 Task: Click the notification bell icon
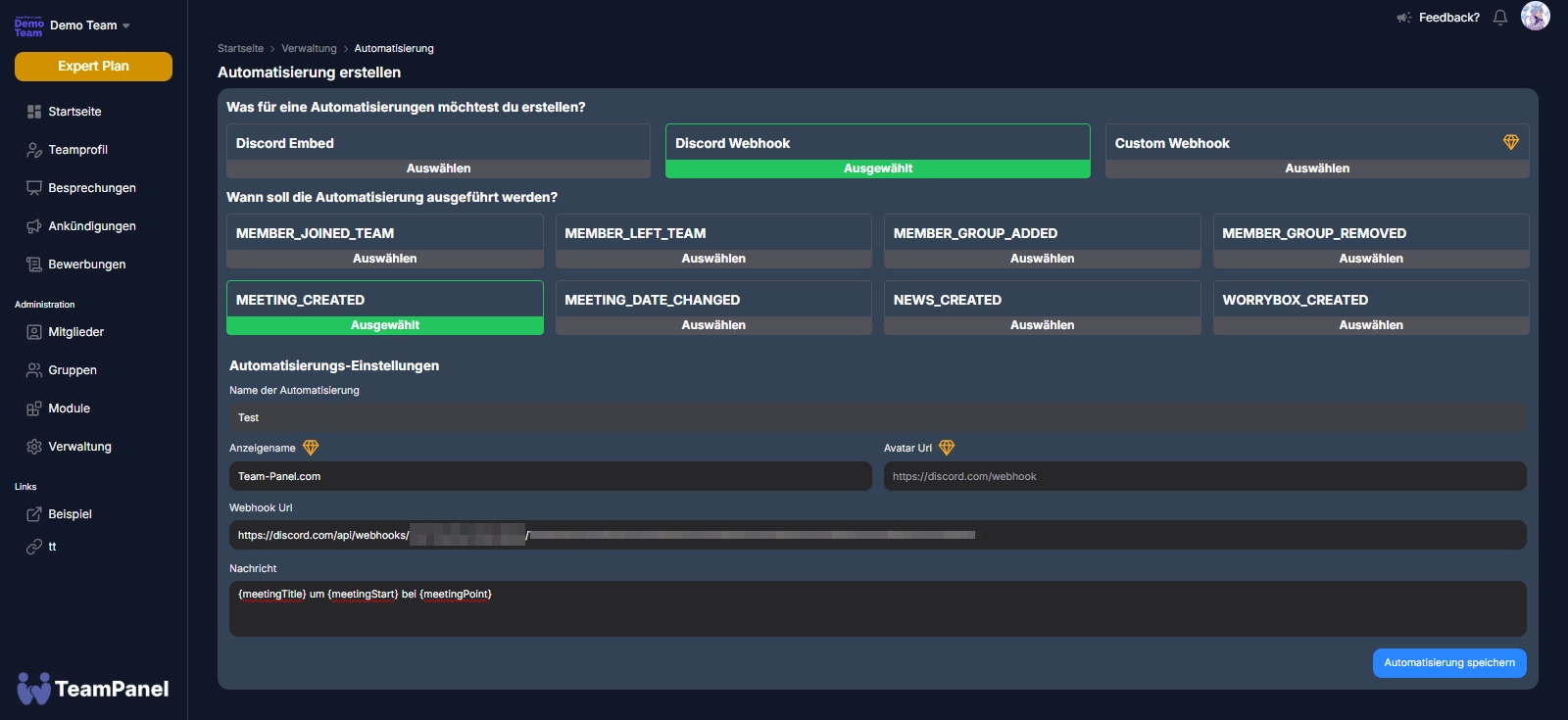(x=1499, y=18)
